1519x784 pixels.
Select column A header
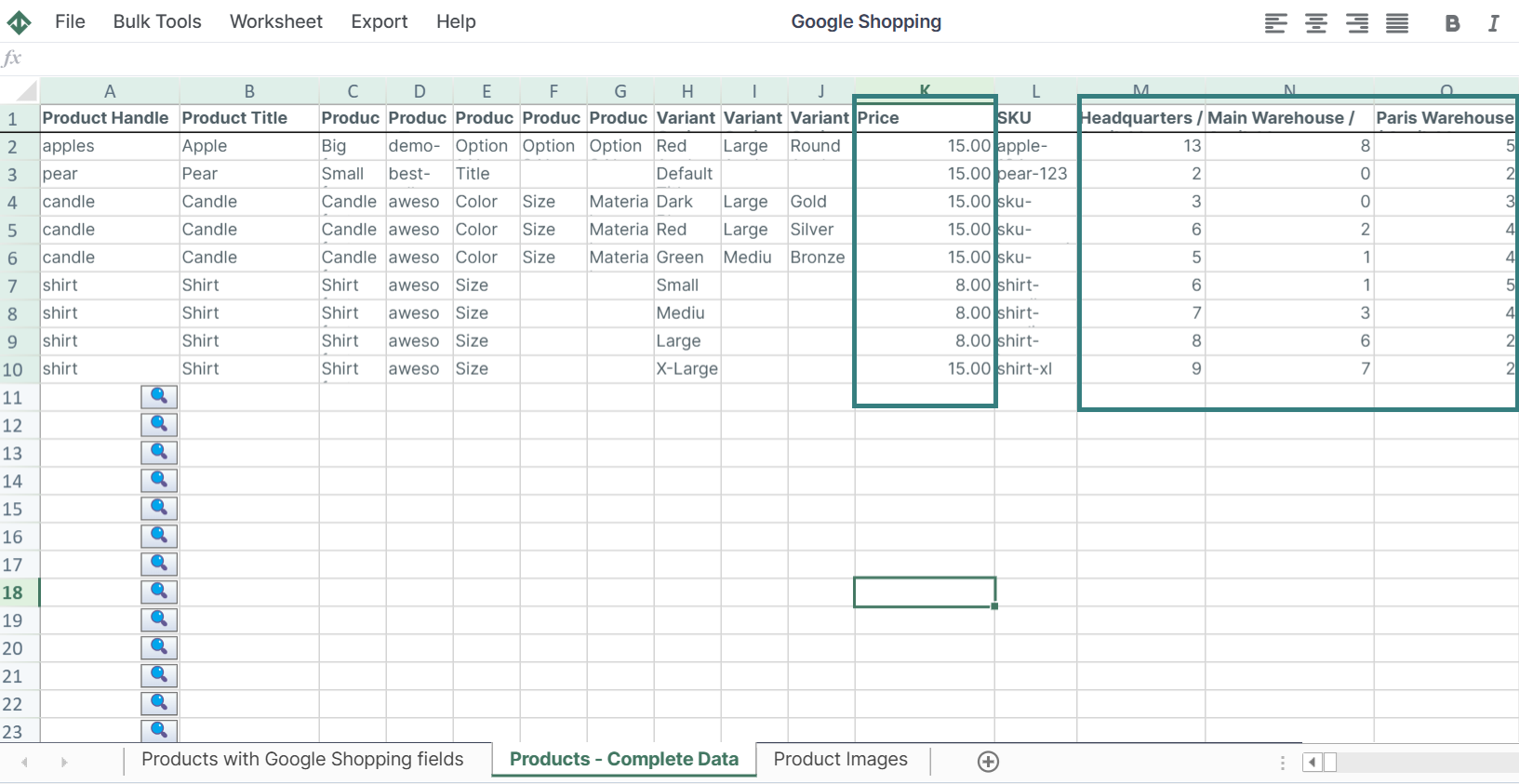[110, 91]
